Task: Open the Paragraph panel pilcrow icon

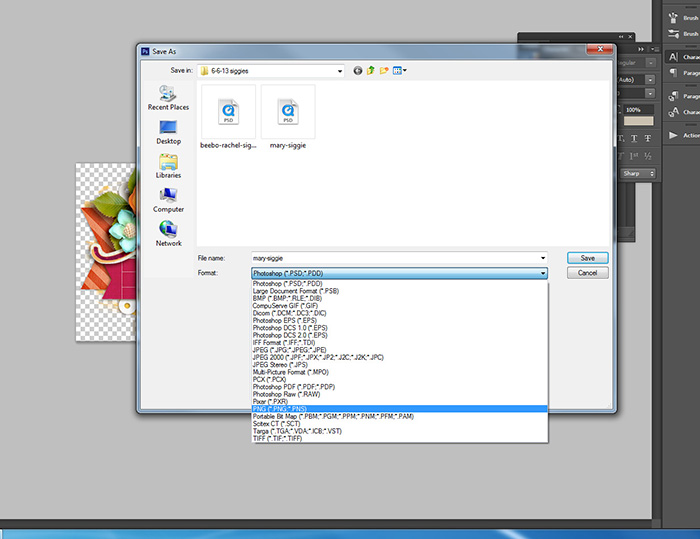Action: click(x=674, y=72)
